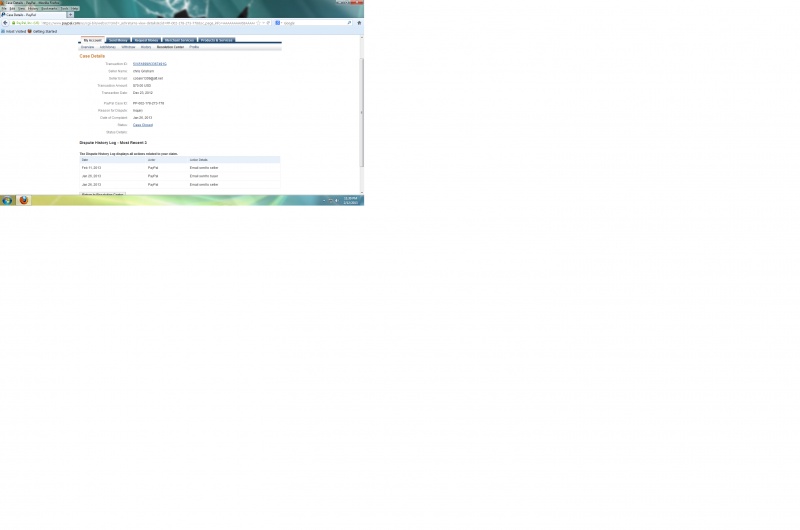The height and width of the screenshot is (530, 800).
Task: Click the PayPal Case ID value
Action: click(148, 104)
